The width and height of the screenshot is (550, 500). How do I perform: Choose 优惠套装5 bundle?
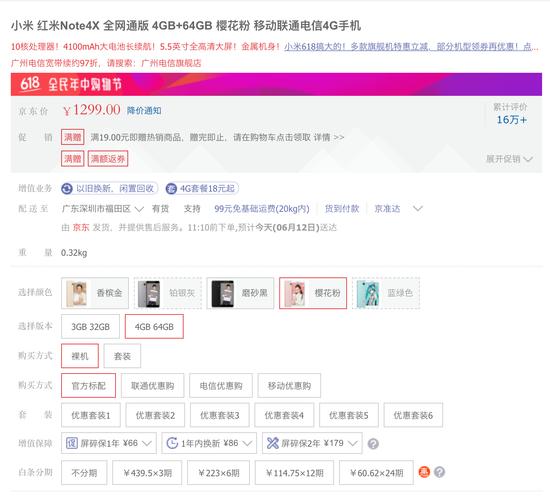[349, 415]
